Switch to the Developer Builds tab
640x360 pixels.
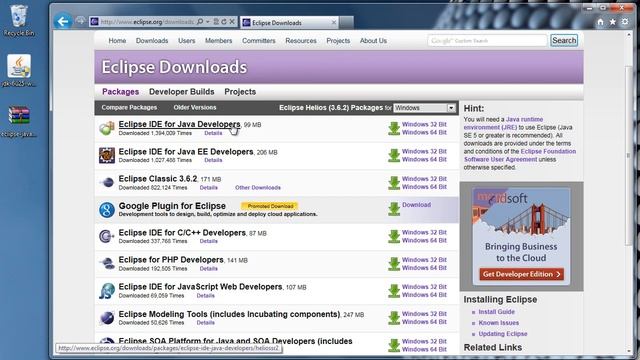[x=182, y=92]
